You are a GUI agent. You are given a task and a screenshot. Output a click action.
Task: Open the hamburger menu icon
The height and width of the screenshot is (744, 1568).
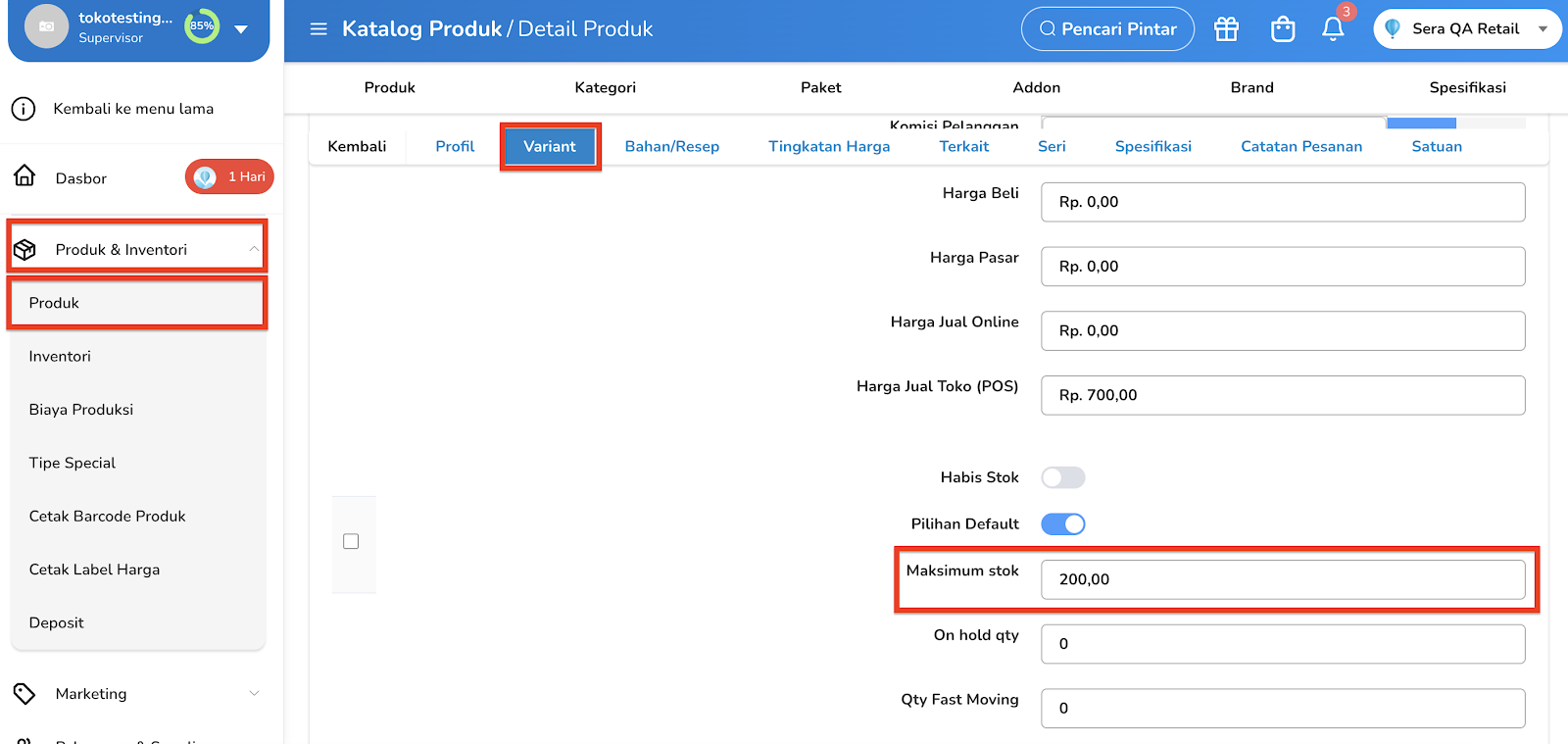coord(318,29)
